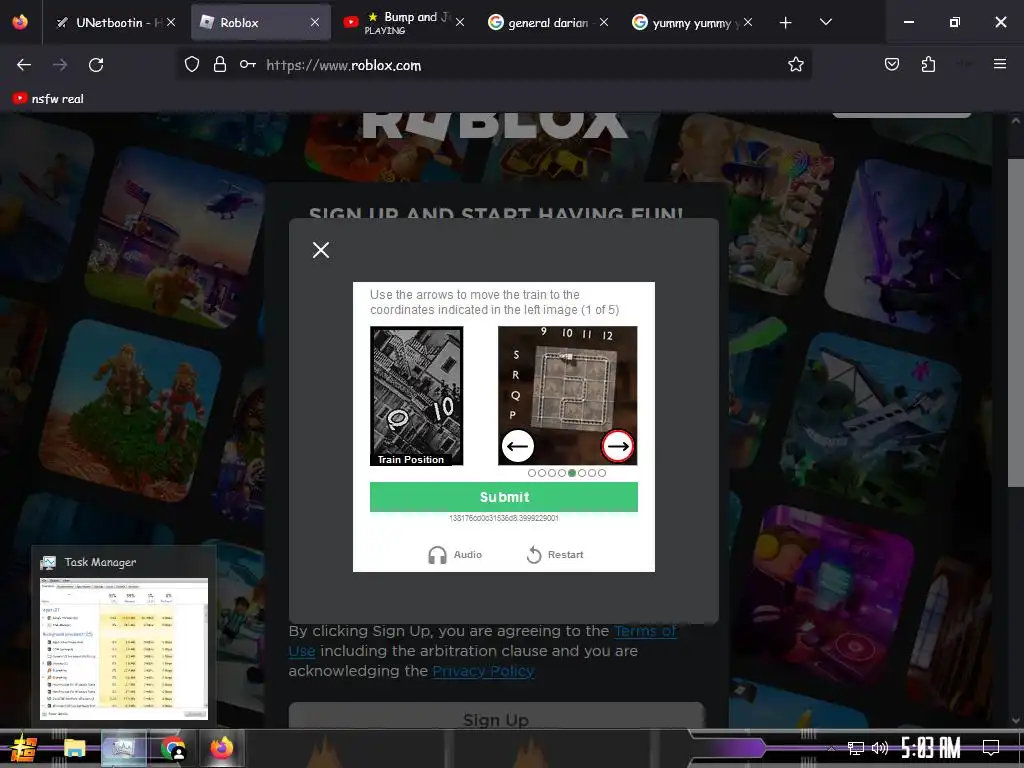The height and width of the screenshot is (768, 1024).
Task: Click the Train Position reference image
Action: tap(417, 396)
